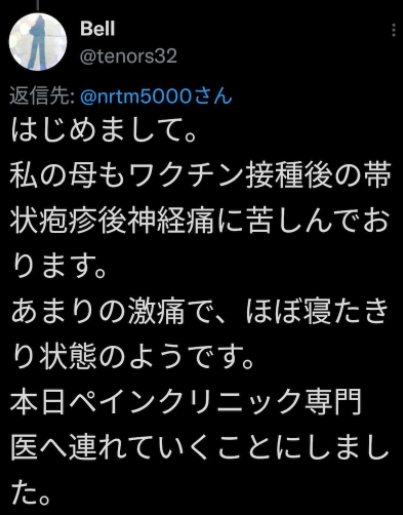
Task: Click the line starting あまりの激痛で
Action: point(200,312)
